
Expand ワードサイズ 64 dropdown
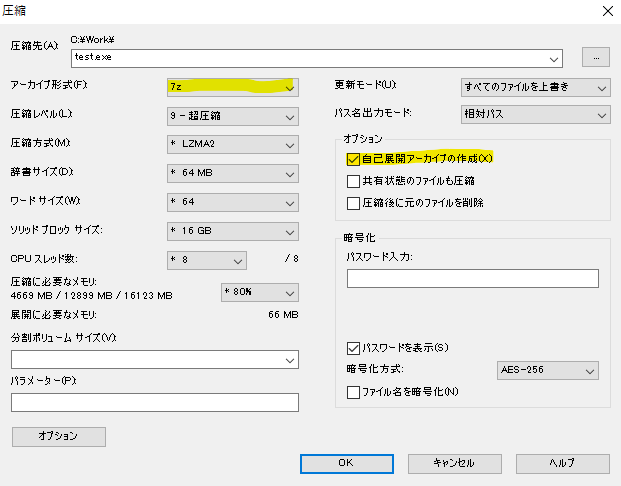click(233, 202)
